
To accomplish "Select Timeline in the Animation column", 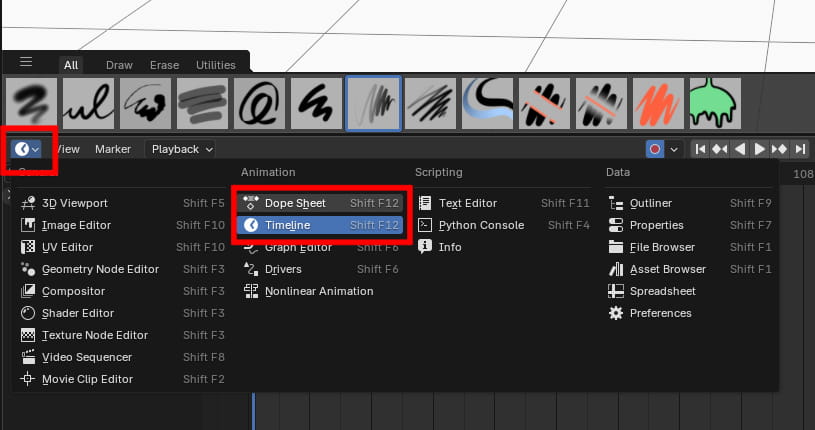I will point(287,225).
